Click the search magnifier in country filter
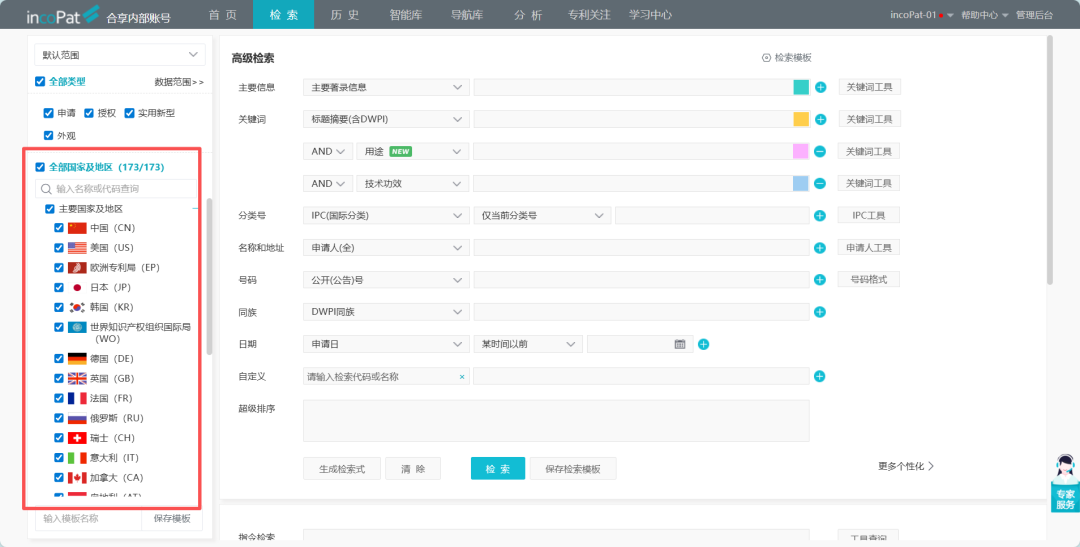1080x547 pixels. pyautogui.click(x=46, y=189)
